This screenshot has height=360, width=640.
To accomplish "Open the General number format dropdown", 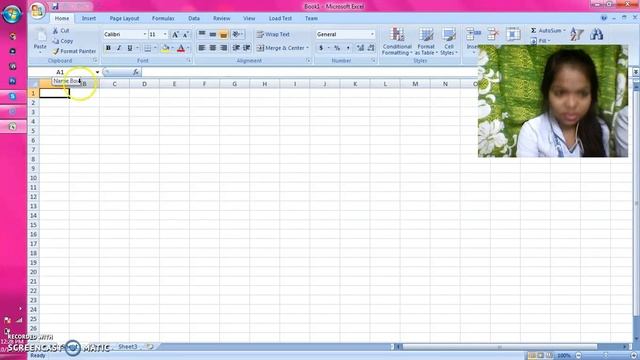I will coord(372,34).
